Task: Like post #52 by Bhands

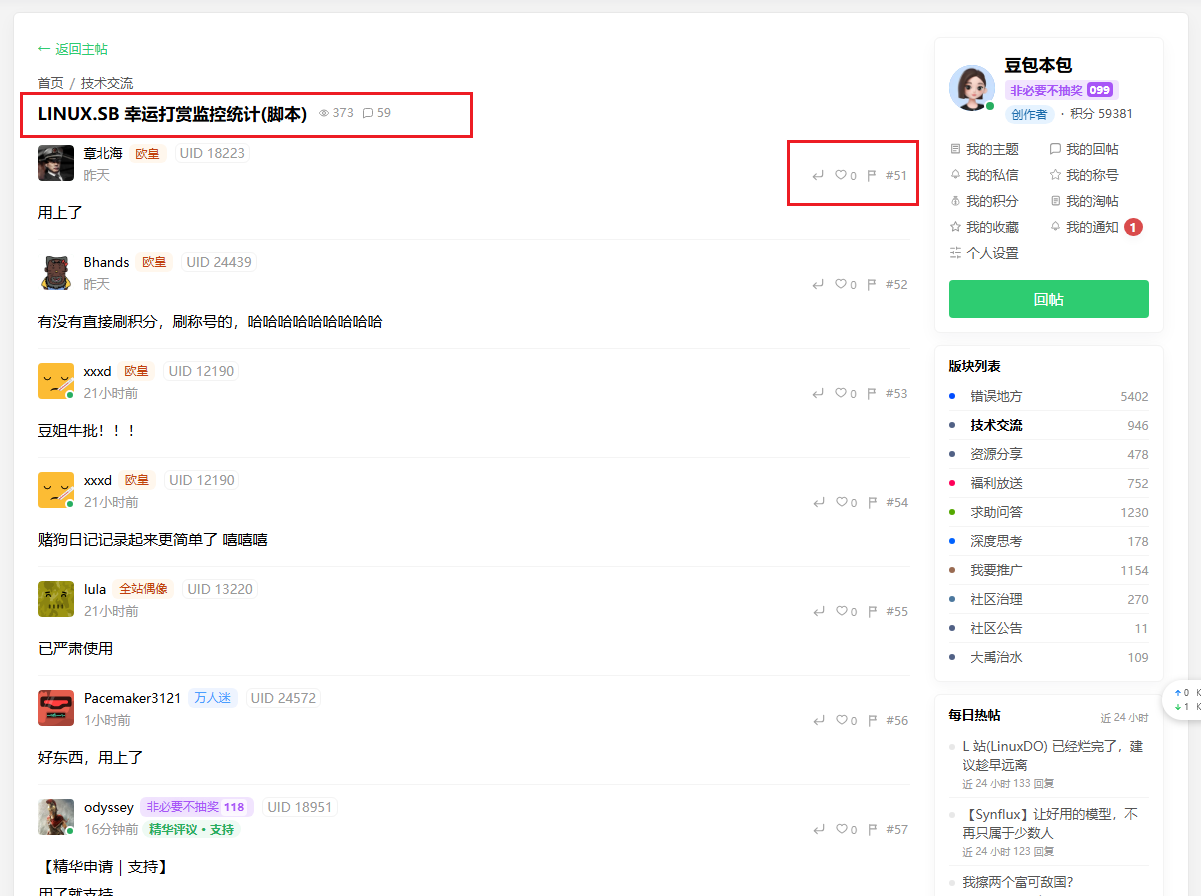Action: pos(841,285)
